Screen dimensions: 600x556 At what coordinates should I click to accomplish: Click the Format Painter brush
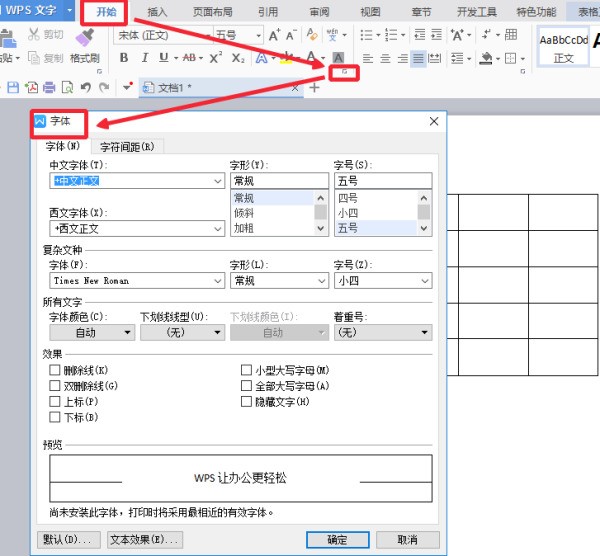85,37
